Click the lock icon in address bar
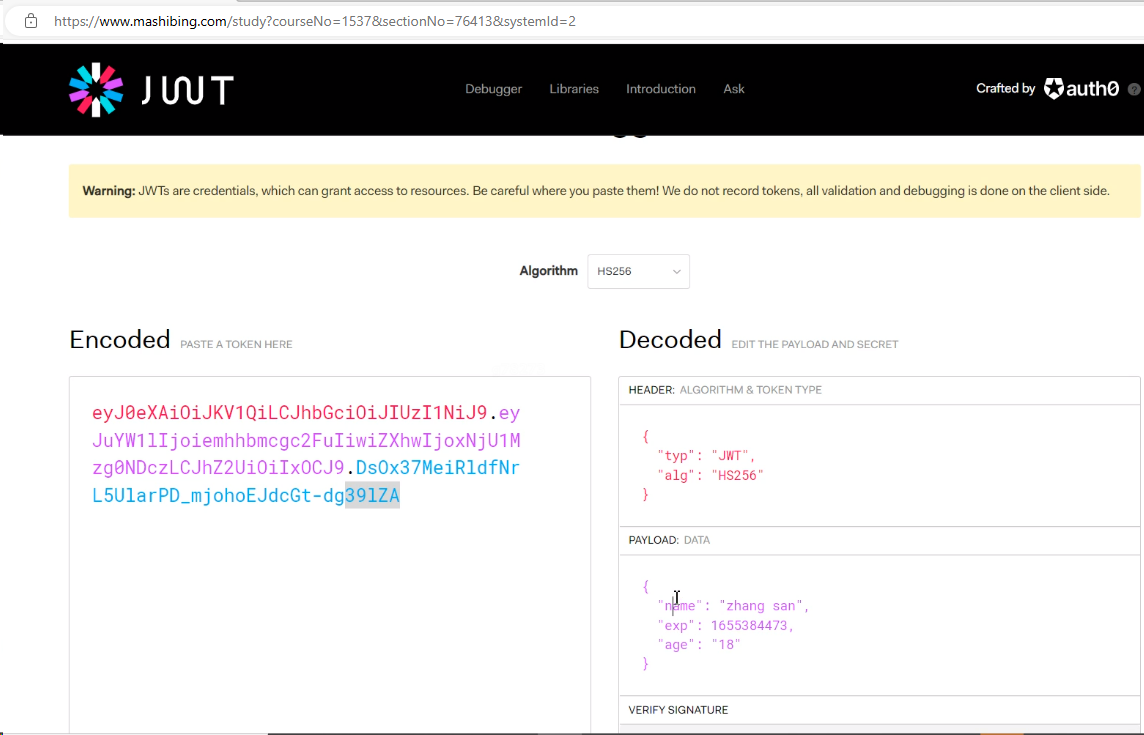This screenshot has width=1144, height=735. (30, 20)
